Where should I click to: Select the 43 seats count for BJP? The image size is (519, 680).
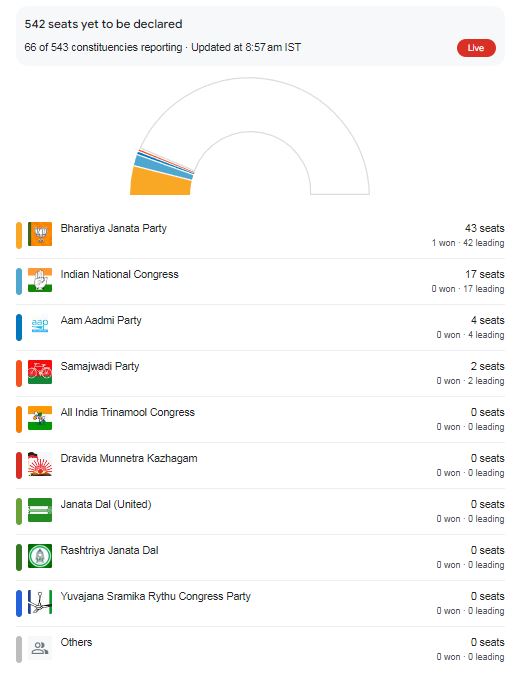pos(485,228)
